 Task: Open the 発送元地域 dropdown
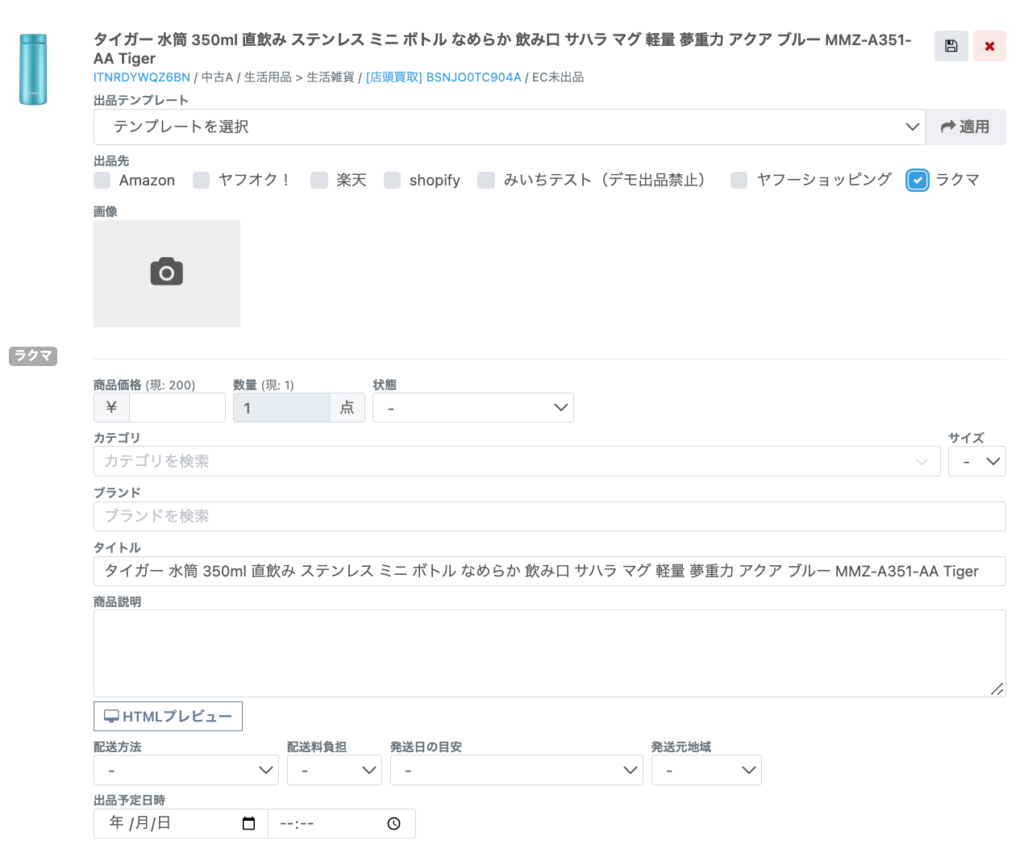click(707, 770)
